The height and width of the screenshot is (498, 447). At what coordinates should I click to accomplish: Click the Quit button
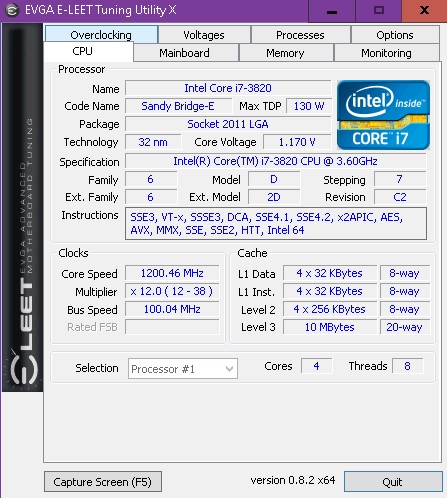[x=393, y=482]
